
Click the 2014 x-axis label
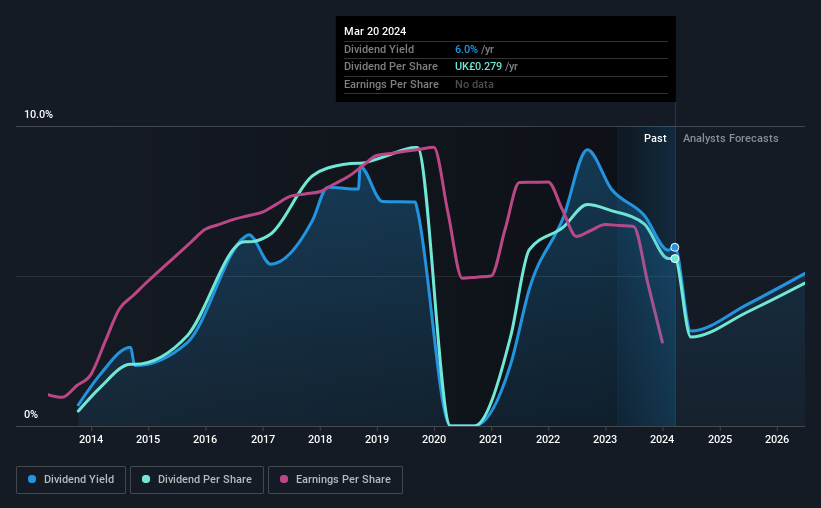(91, 439)
